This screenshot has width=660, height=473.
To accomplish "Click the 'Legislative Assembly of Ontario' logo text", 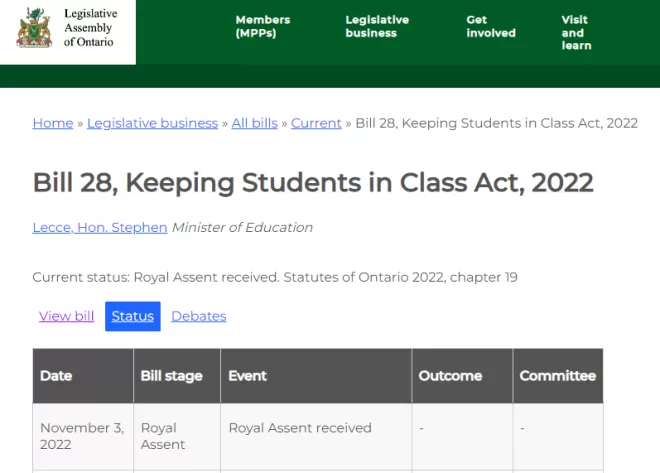I will tap(90, 28).
